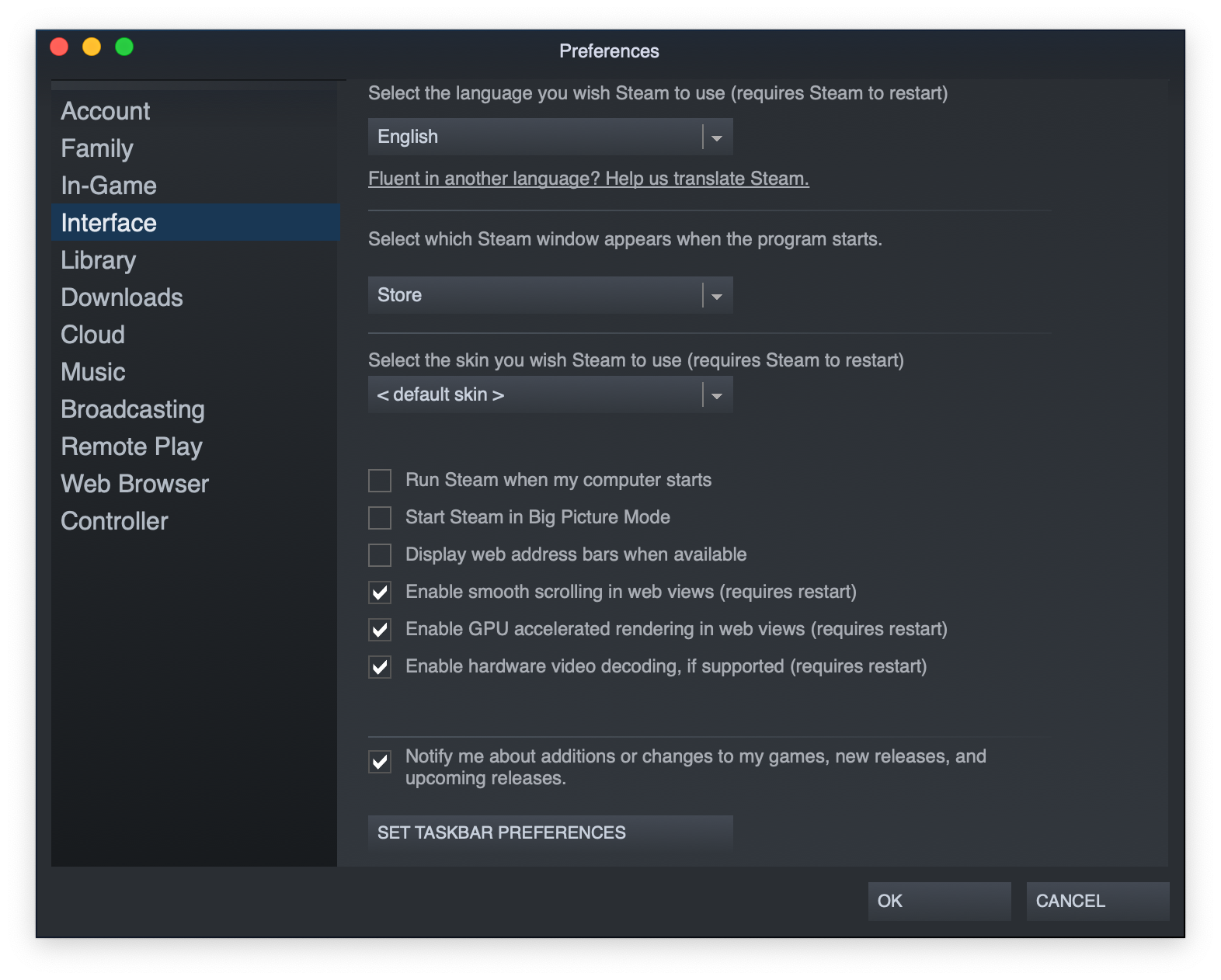The height and width of the screenshot is (980, 1221).
Task: Open the Library preferences section
Action: coord(97,260)
